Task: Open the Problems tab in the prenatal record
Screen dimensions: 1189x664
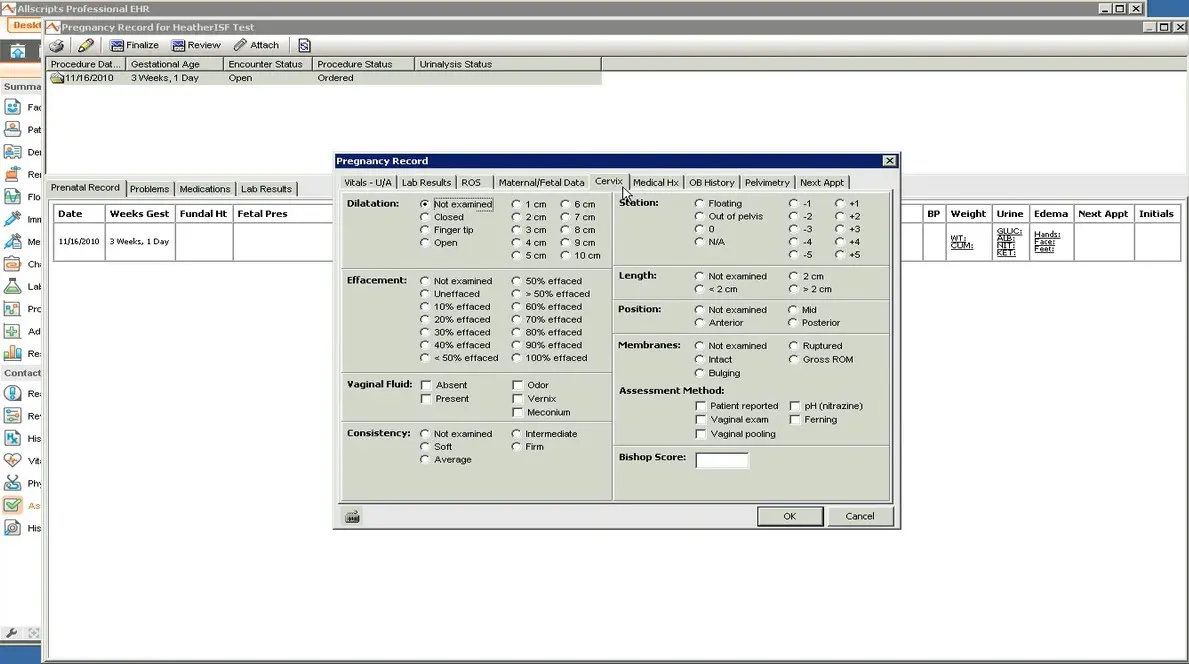Action: point(149,188)
